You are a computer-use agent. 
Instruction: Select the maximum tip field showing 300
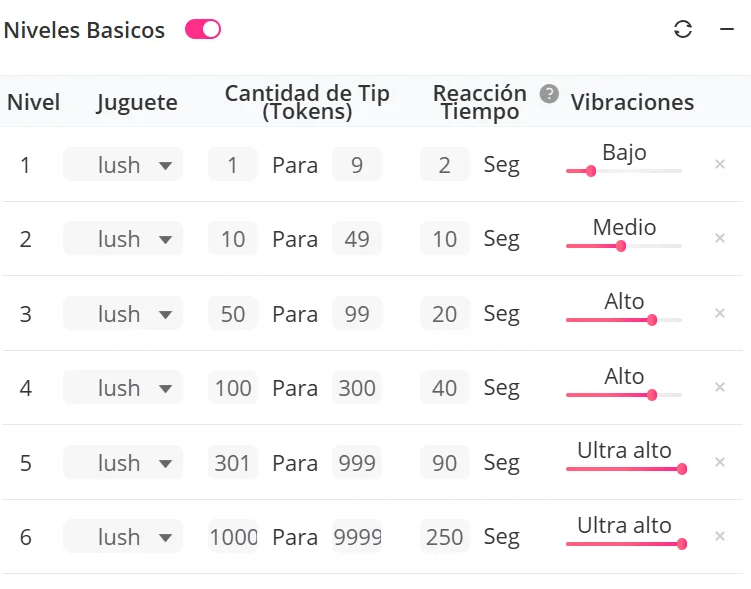pyautogui.click(x=357, y=388)
